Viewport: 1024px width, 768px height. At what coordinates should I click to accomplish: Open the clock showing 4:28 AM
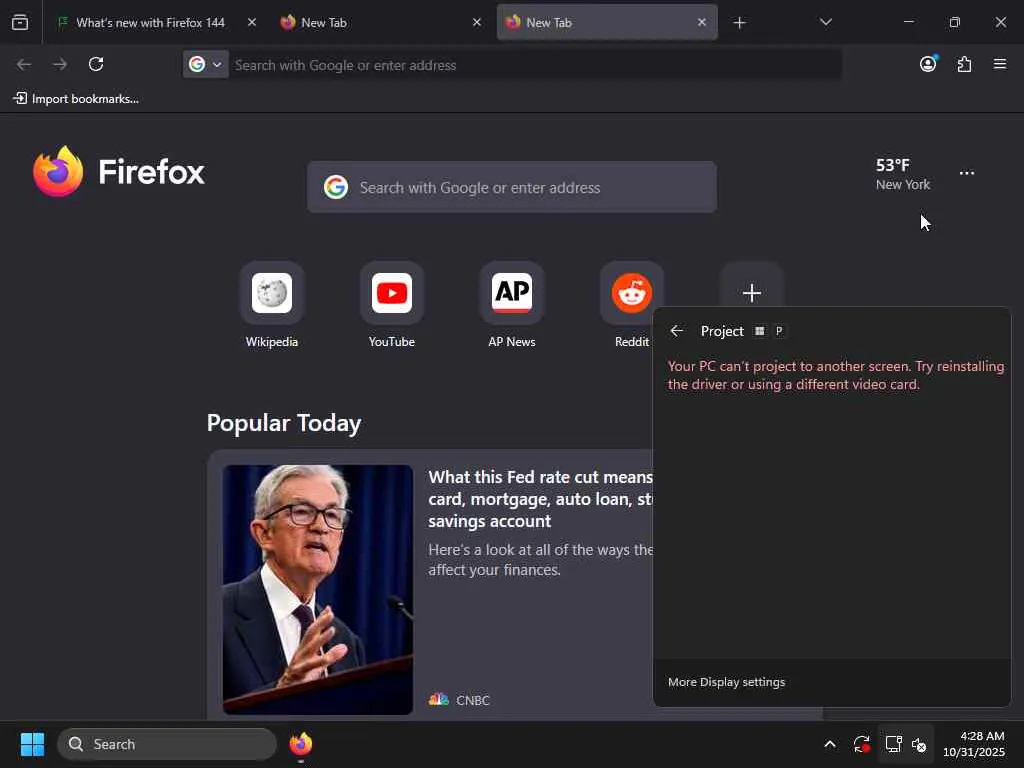click(x=974, y=744)
